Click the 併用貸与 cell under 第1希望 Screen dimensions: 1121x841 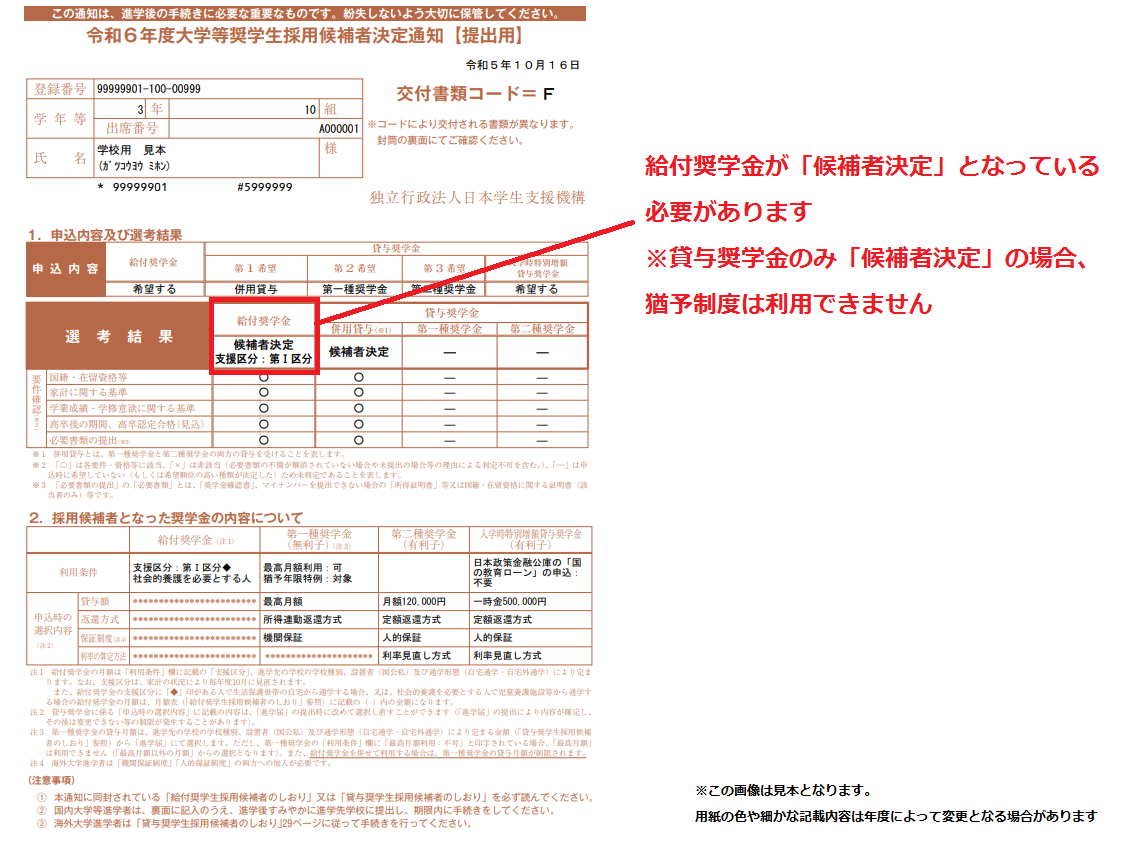pyautogui.click(x=254, y=289)
